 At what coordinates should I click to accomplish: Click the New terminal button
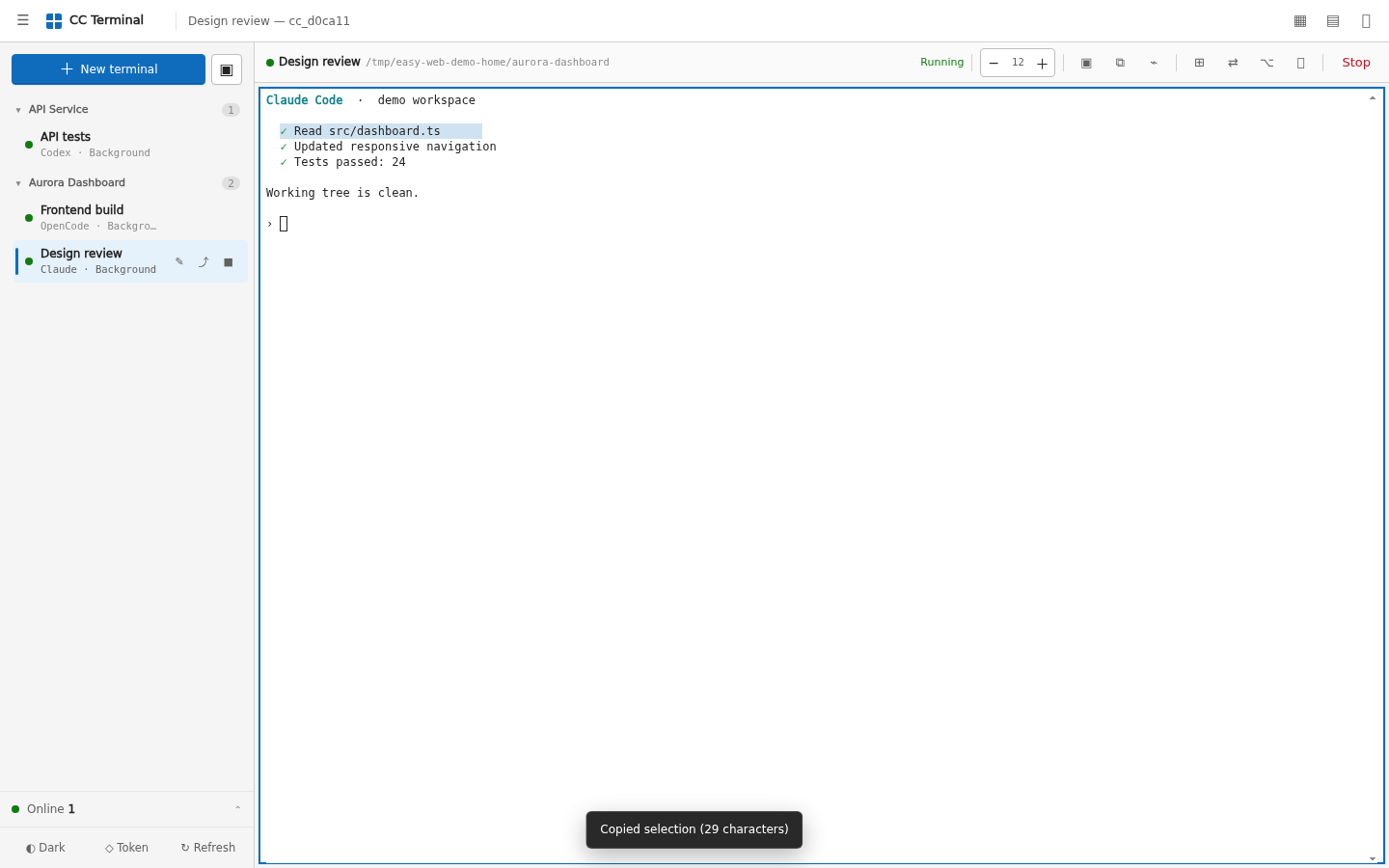click(x=108, y=69)
